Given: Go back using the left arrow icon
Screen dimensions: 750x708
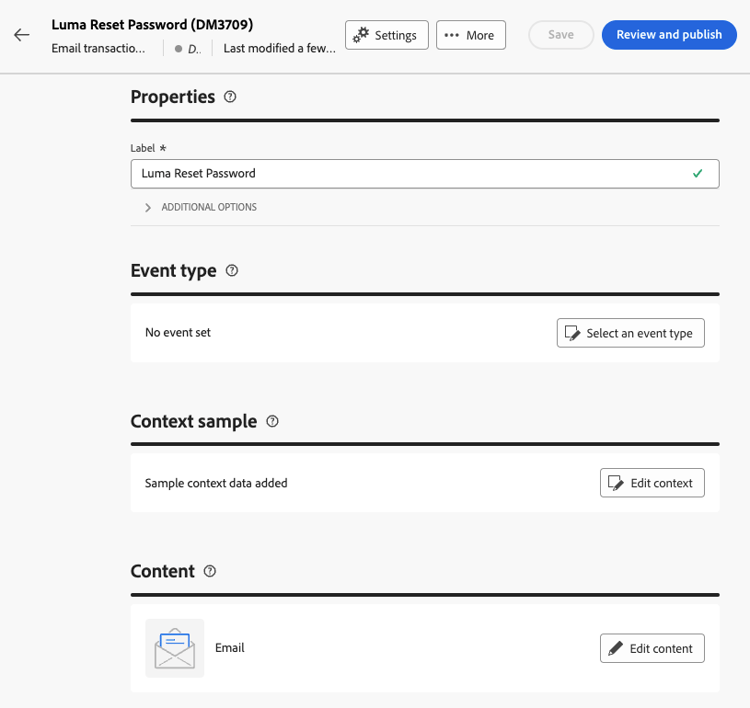Looking at the screenshot, I should [22, 35].
